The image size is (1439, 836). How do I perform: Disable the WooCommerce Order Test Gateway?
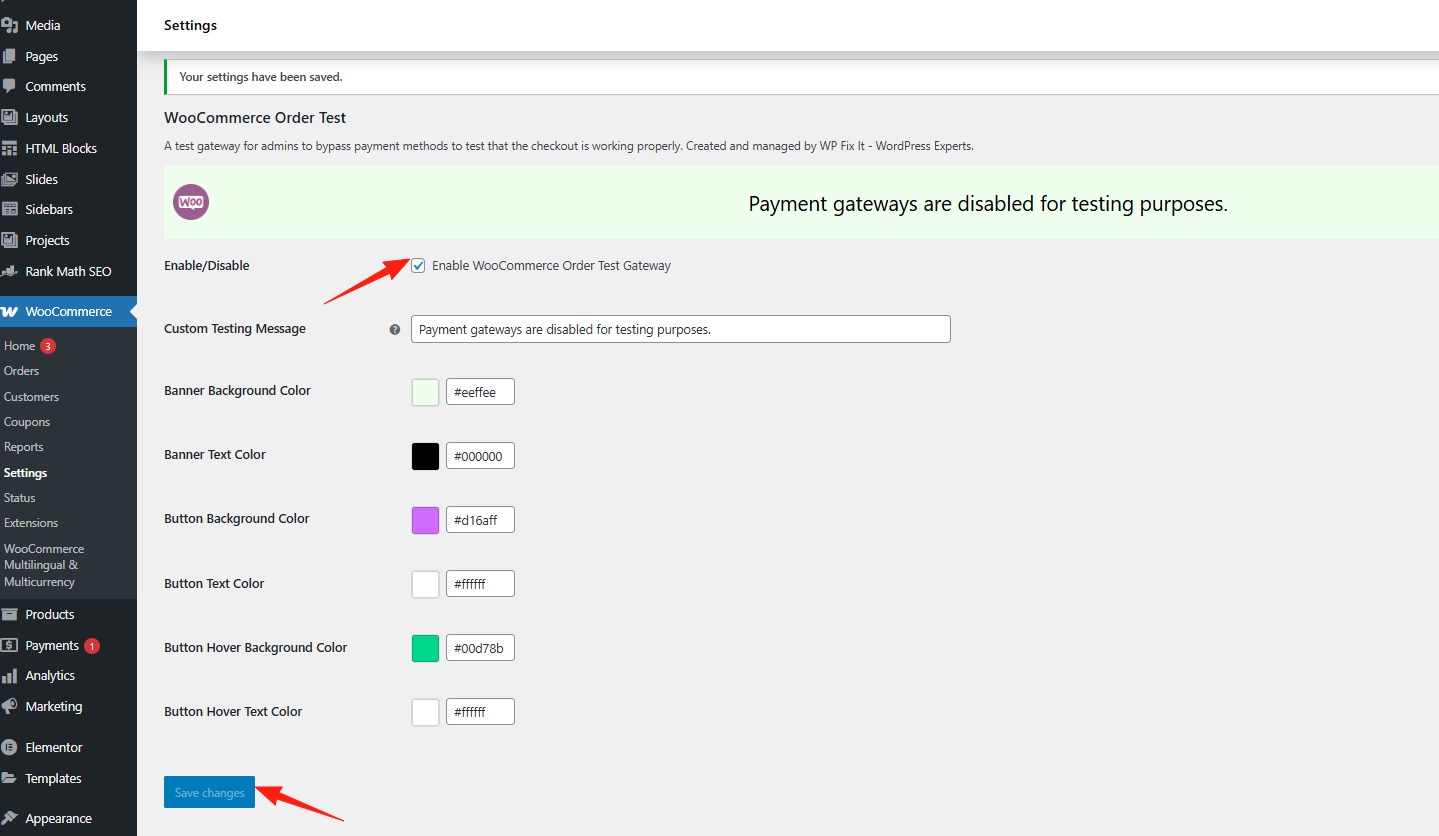click(x=417, y=265)
